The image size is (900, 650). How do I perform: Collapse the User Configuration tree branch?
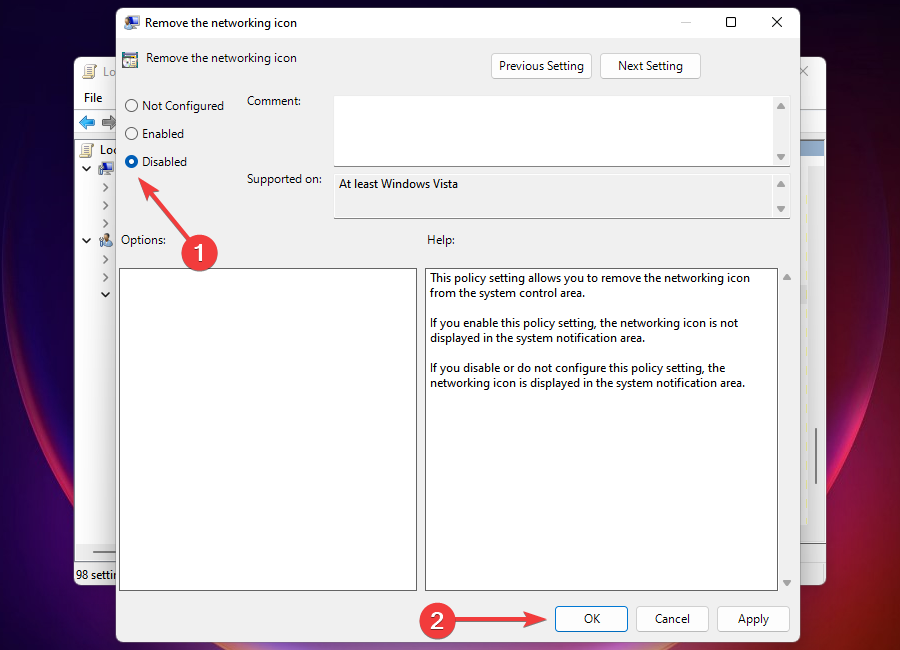coord(86,240)
